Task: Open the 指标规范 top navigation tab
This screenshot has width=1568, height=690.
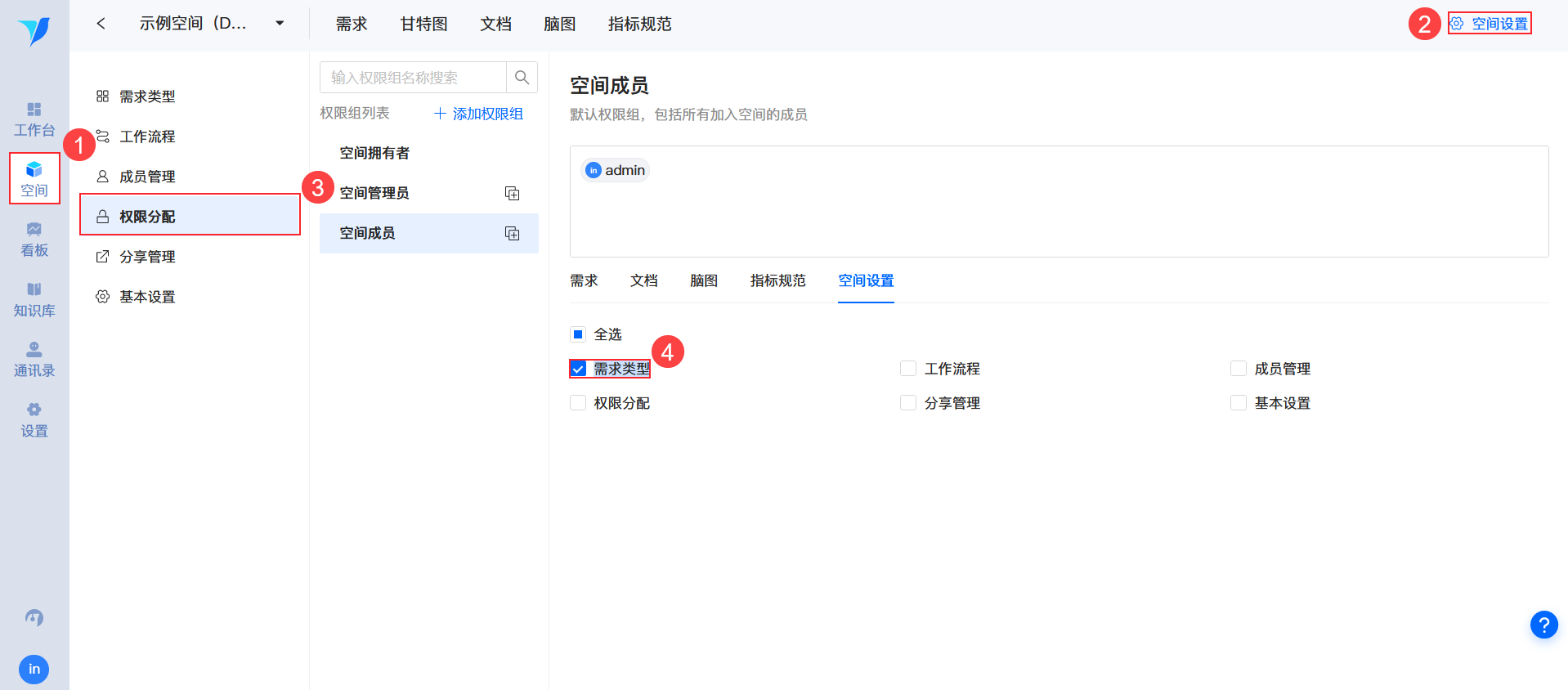Action: 639,25
